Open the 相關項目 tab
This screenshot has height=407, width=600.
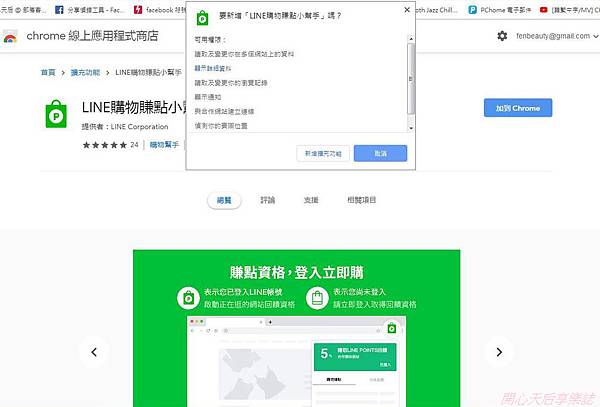tap(361, 200)
